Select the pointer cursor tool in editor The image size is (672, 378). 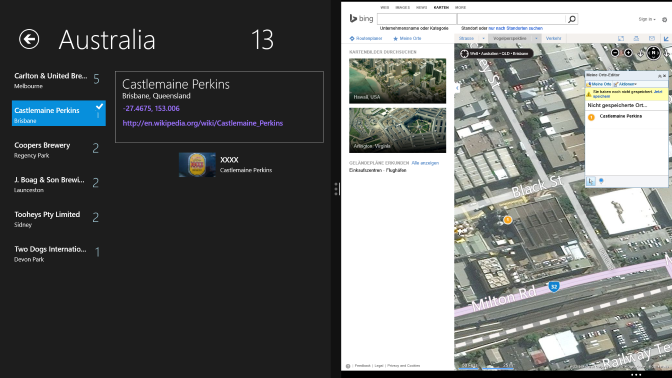591,181
